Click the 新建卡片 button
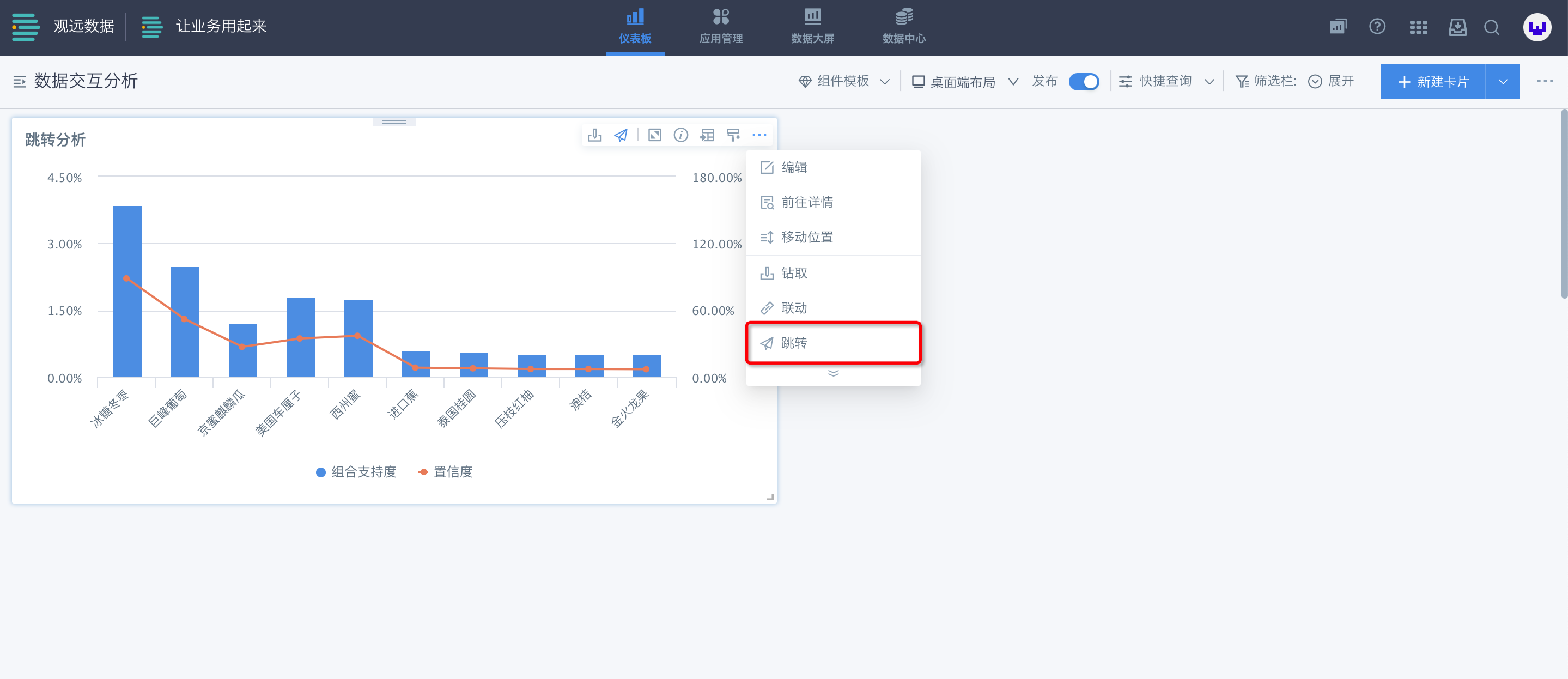The height and width of the screenshot is (679, 1568). 1433,82
